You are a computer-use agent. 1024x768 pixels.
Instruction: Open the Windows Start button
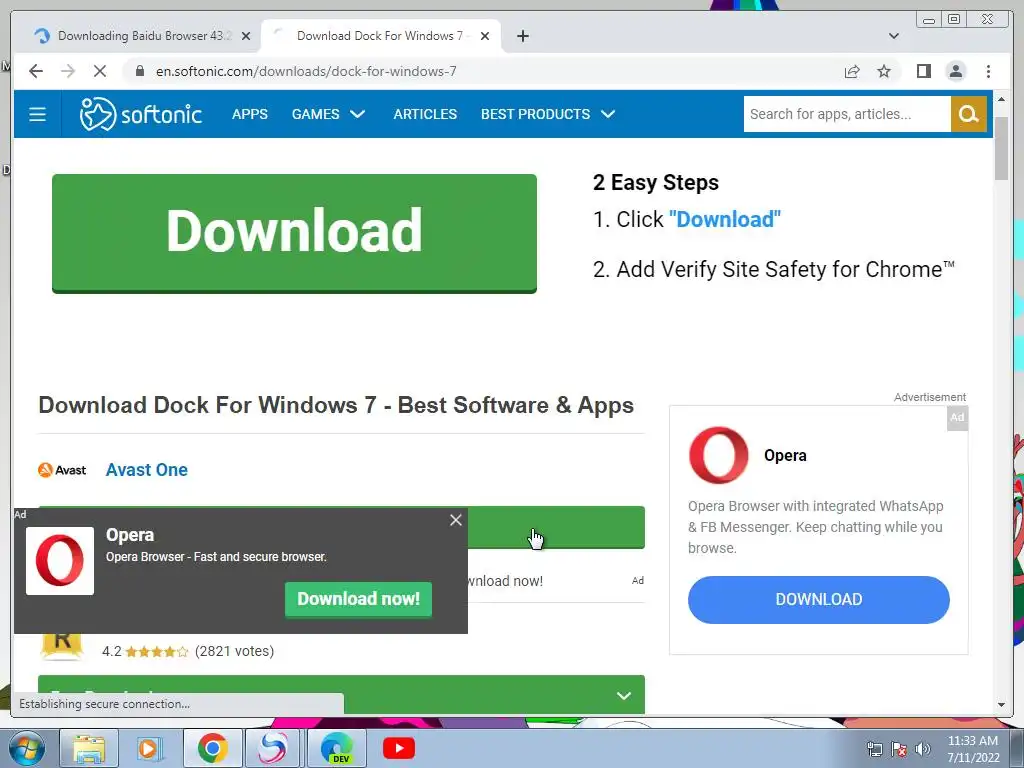click(27, 749)
